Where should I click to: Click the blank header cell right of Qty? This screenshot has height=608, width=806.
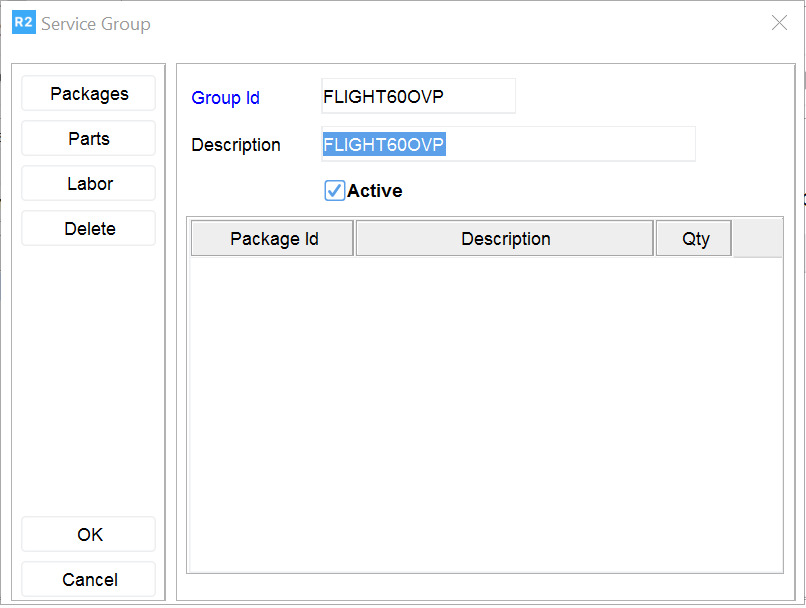click(x=757, y=239)
